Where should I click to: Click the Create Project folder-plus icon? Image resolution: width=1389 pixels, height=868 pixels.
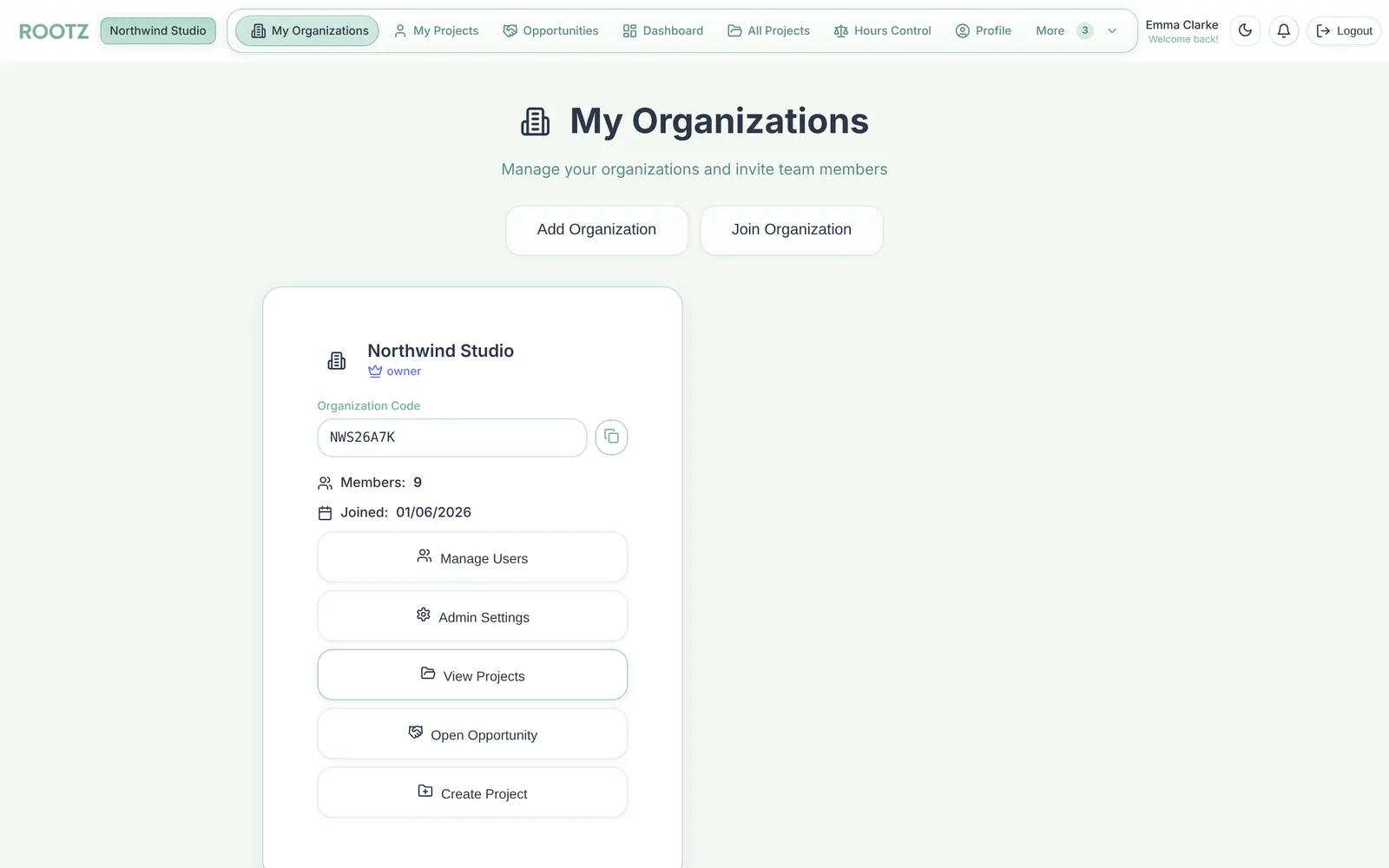tap(425, 791)
